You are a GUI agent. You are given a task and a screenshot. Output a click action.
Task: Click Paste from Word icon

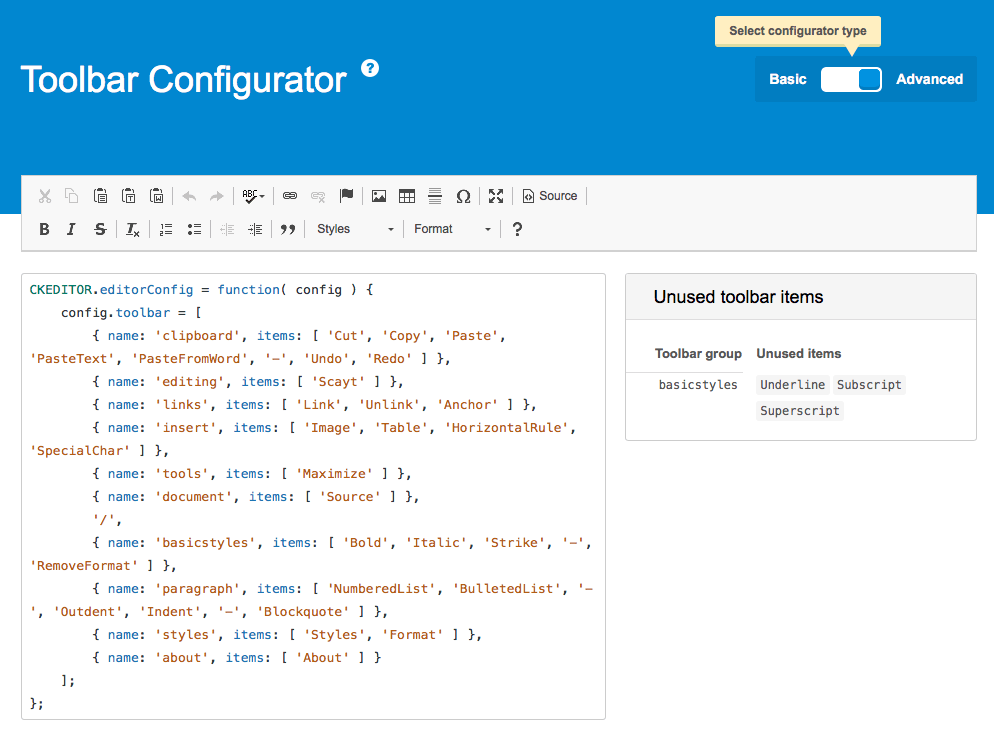157,196
